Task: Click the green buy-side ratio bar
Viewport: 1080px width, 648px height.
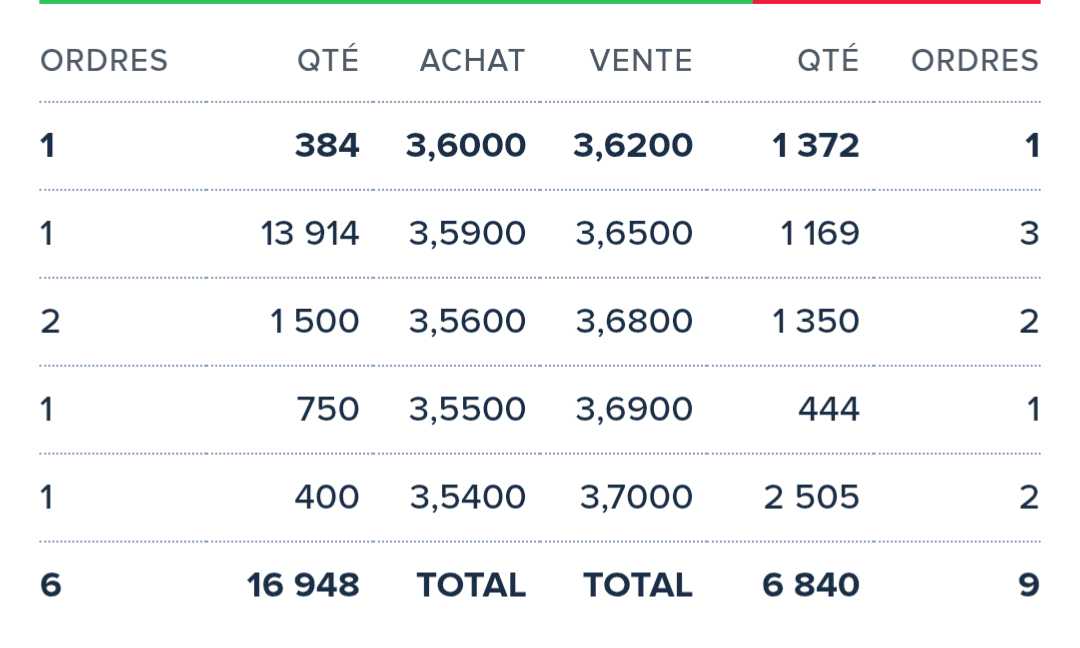Action: (x=396, y=2)
